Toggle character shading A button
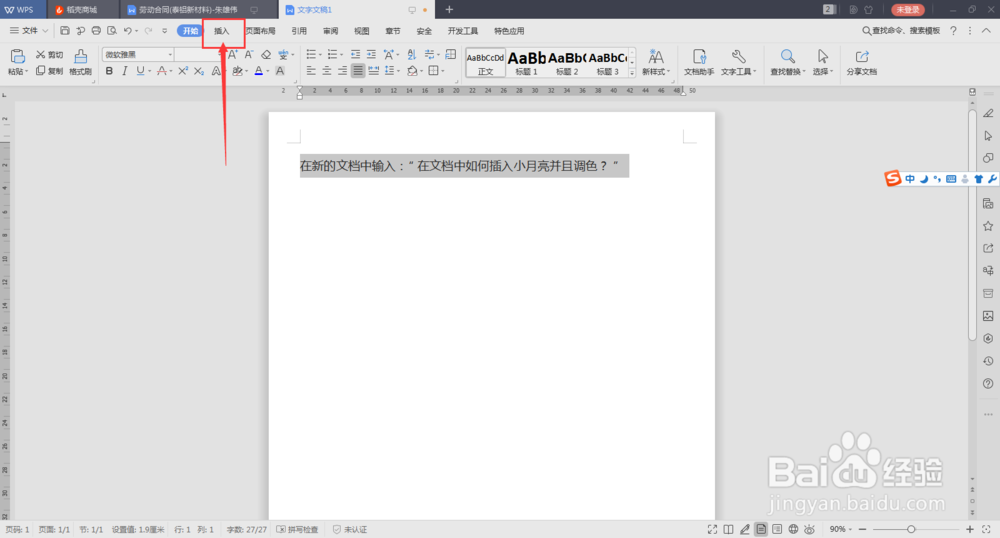The image size is (1000, 538). point(279,71)
